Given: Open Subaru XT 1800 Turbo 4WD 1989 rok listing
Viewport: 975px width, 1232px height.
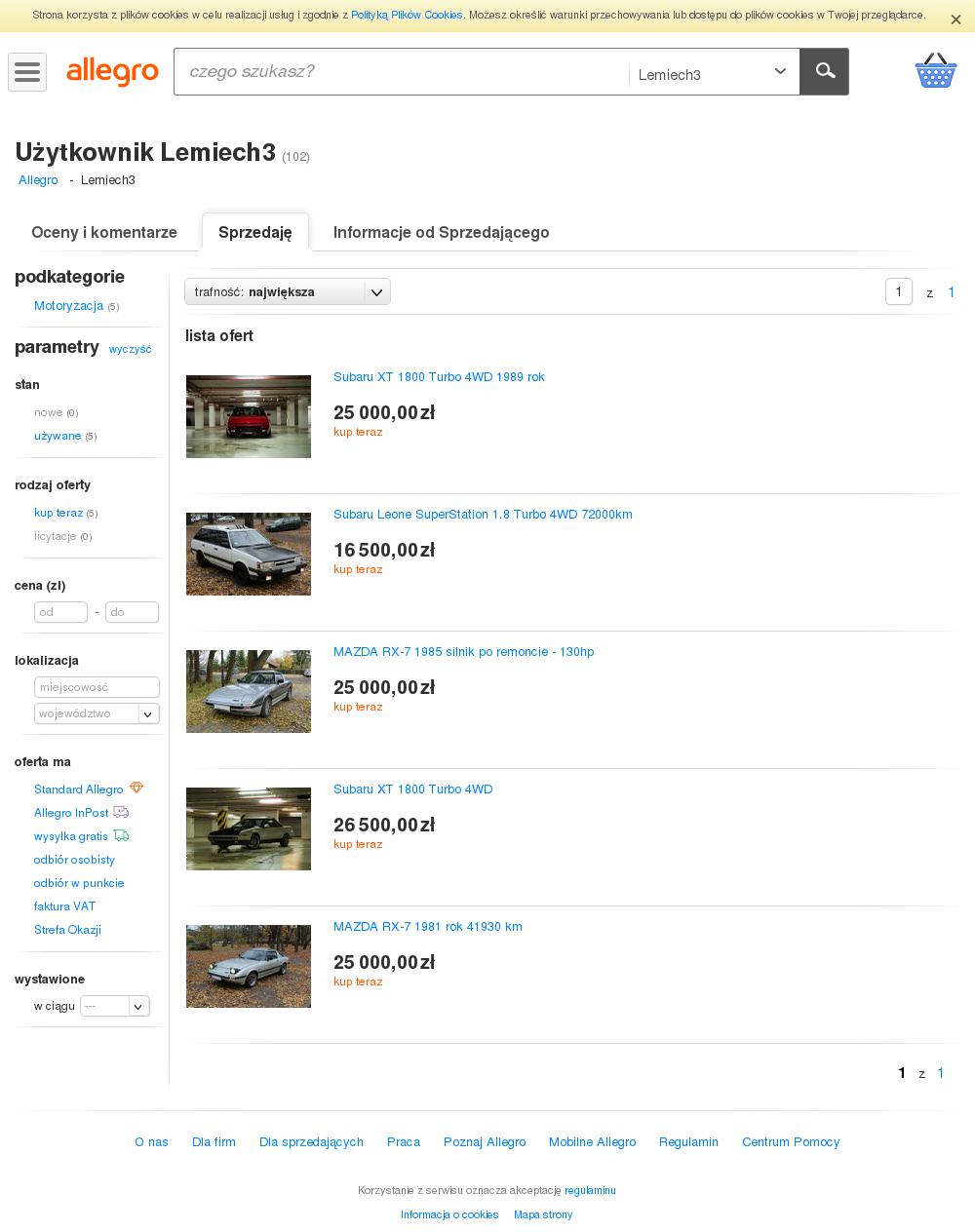Looking at the screenshot, I should [439, 377].
